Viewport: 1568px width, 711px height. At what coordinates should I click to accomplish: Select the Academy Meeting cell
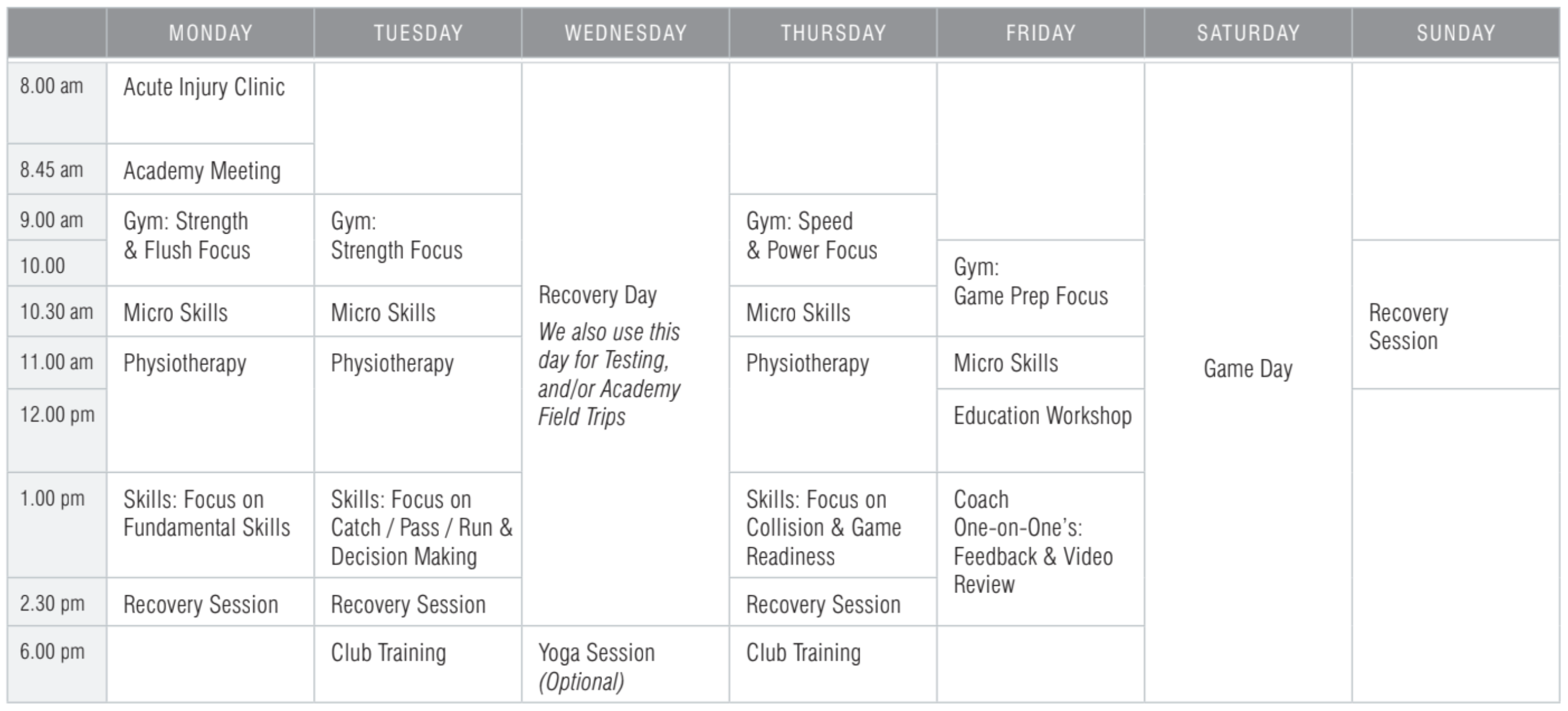point(211,170)
